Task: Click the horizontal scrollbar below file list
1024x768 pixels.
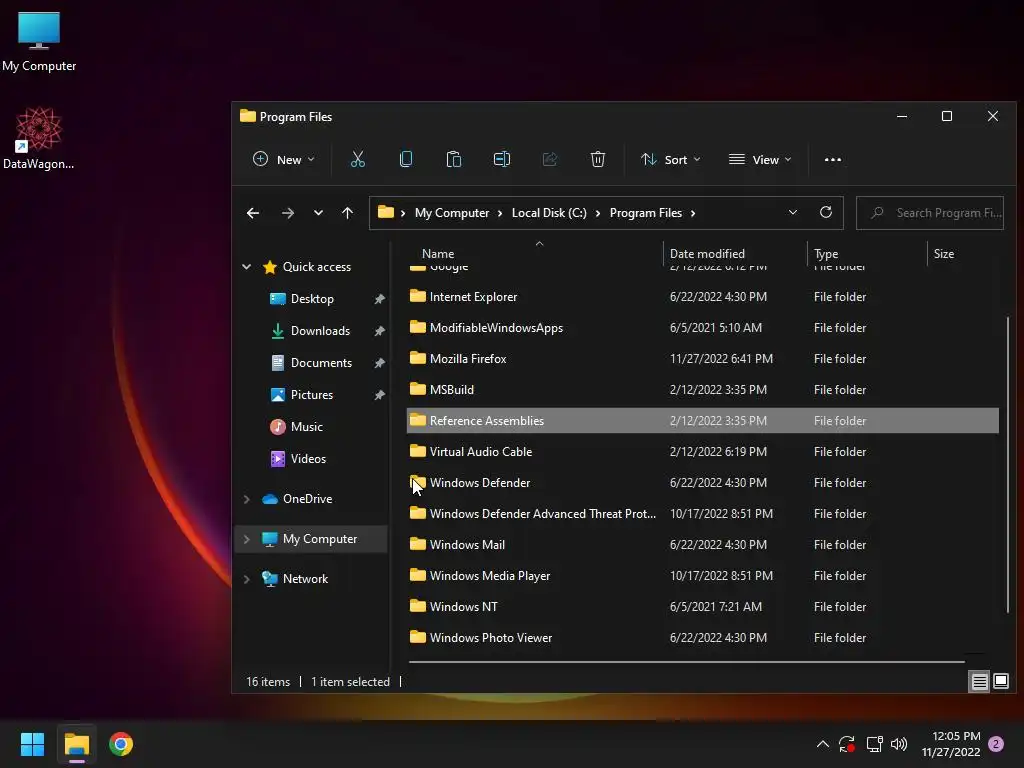Action: 686,662
